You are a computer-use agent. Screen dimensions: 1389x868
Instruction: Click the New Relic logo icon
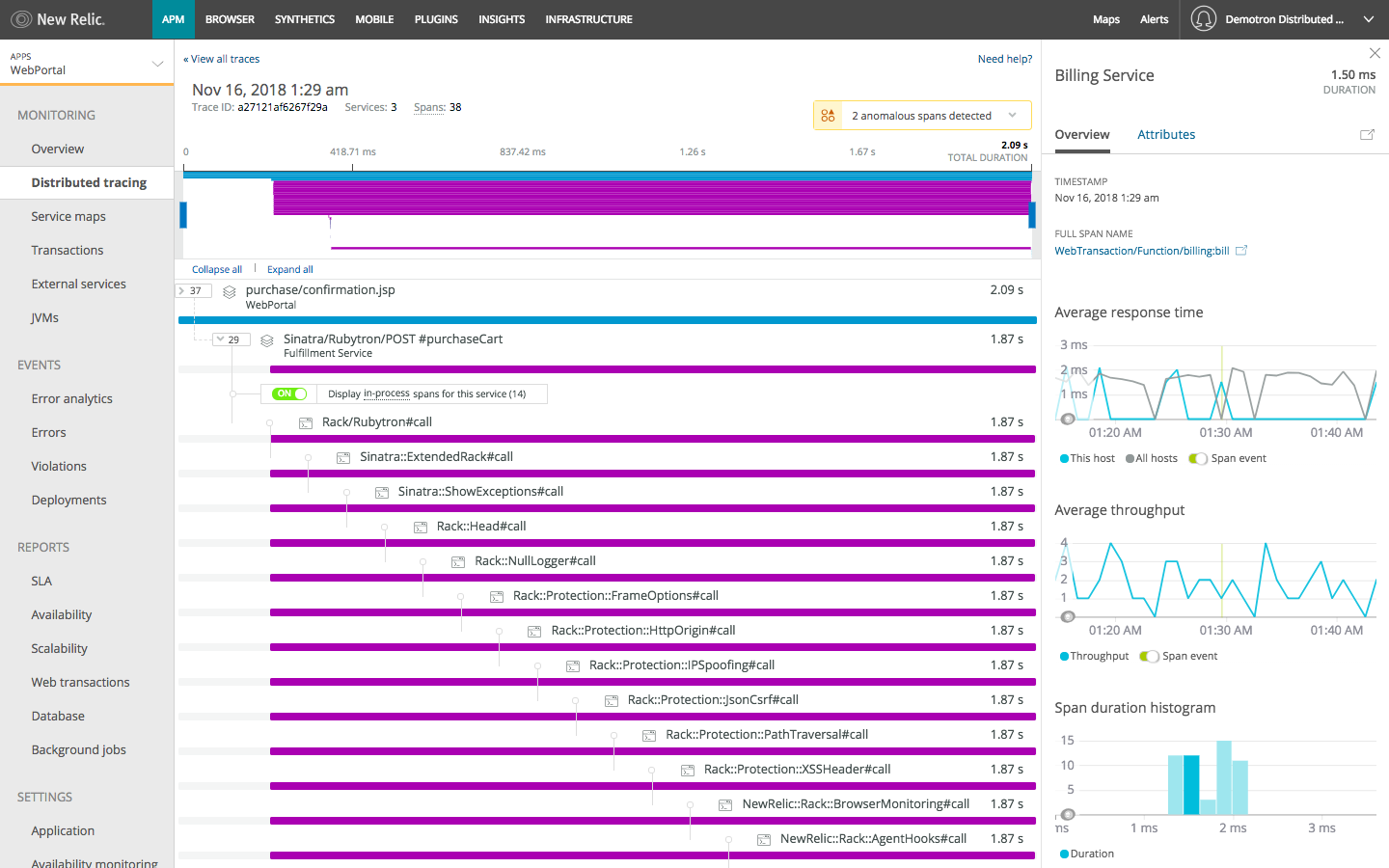(21, 19)
